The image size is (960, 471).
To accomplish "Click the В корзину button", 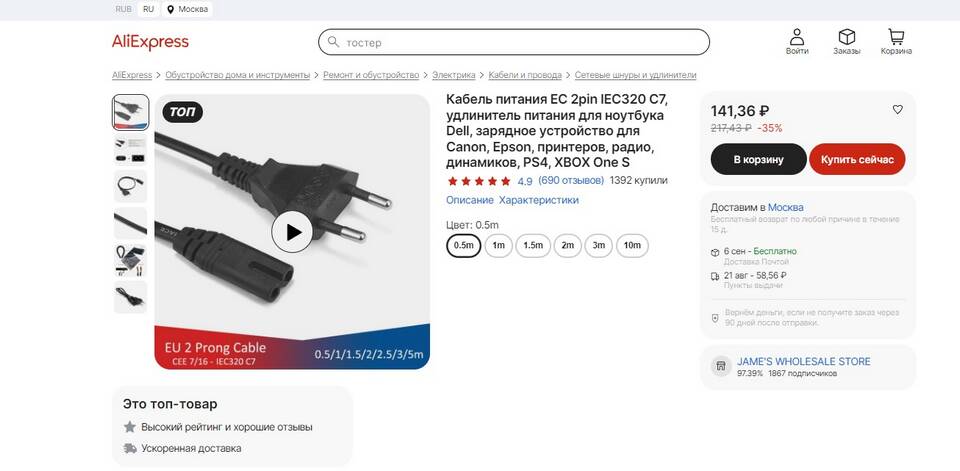I will point(759,159).
